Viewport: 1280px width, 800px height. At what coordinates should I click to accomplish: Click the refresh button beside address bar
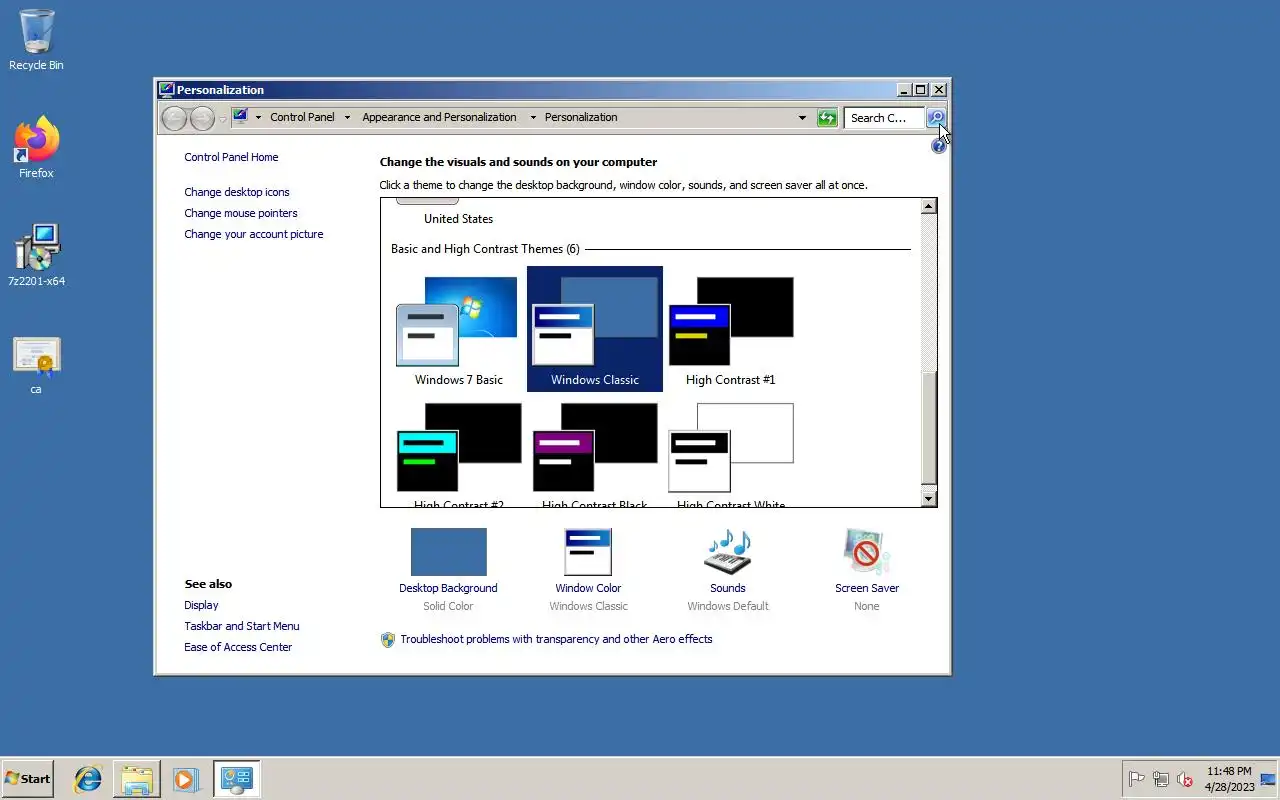pos(827,118)
